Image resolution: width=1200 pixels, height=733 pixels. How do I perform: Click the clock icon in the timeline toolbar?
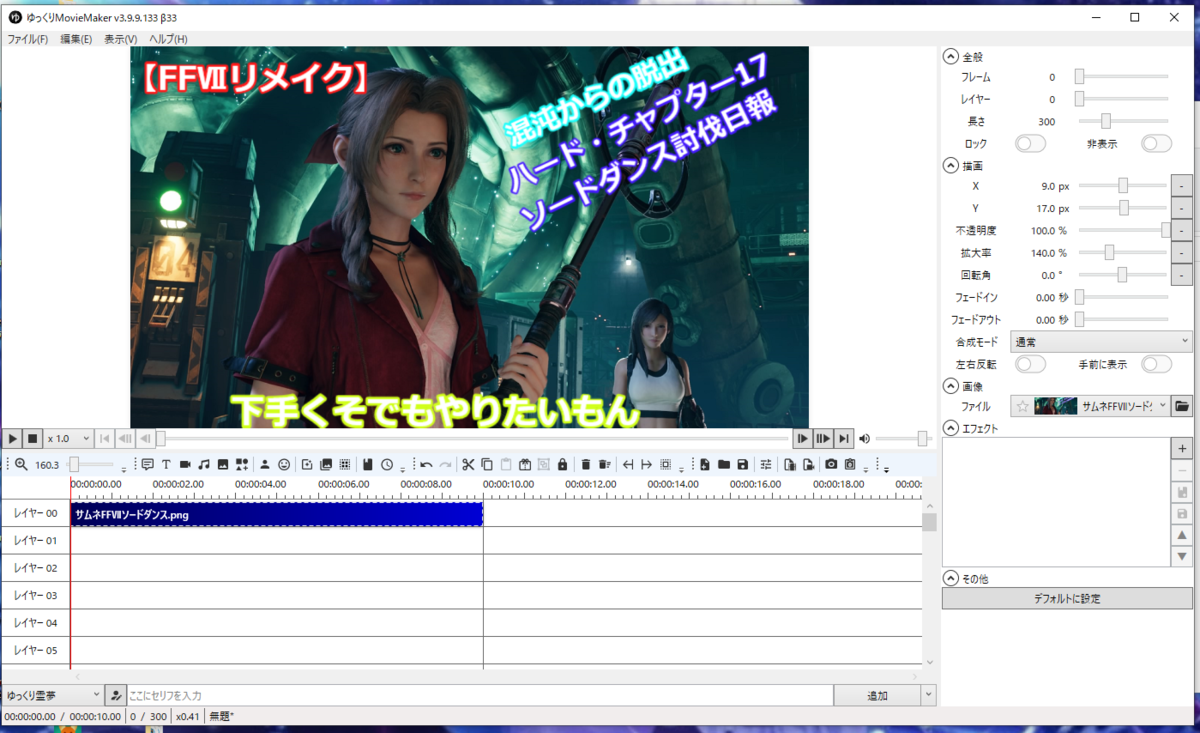click(x=387, y=465)
